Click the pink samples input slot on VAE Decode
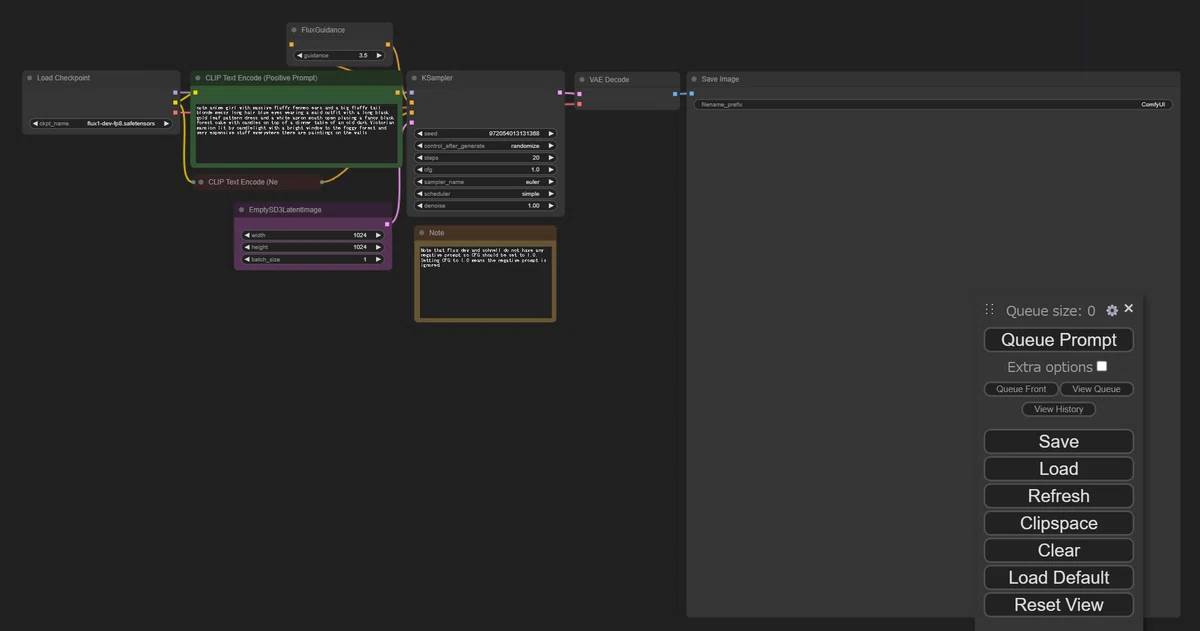 tap(579, 94)
